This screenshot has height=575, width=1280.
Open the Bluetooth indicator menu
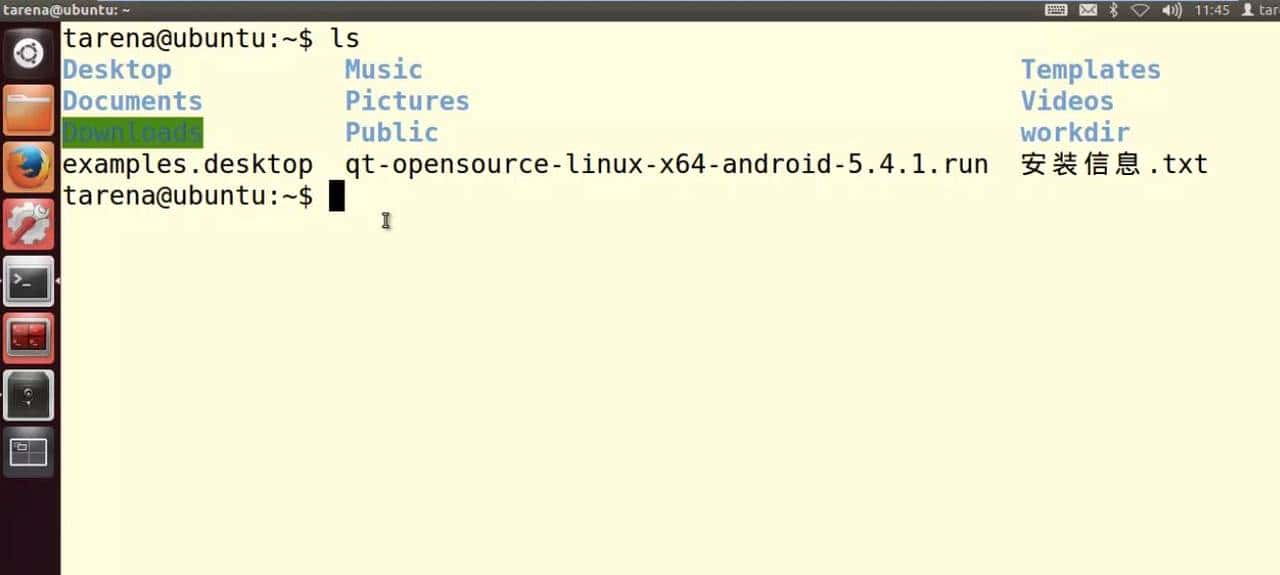tap(1113, 10)
